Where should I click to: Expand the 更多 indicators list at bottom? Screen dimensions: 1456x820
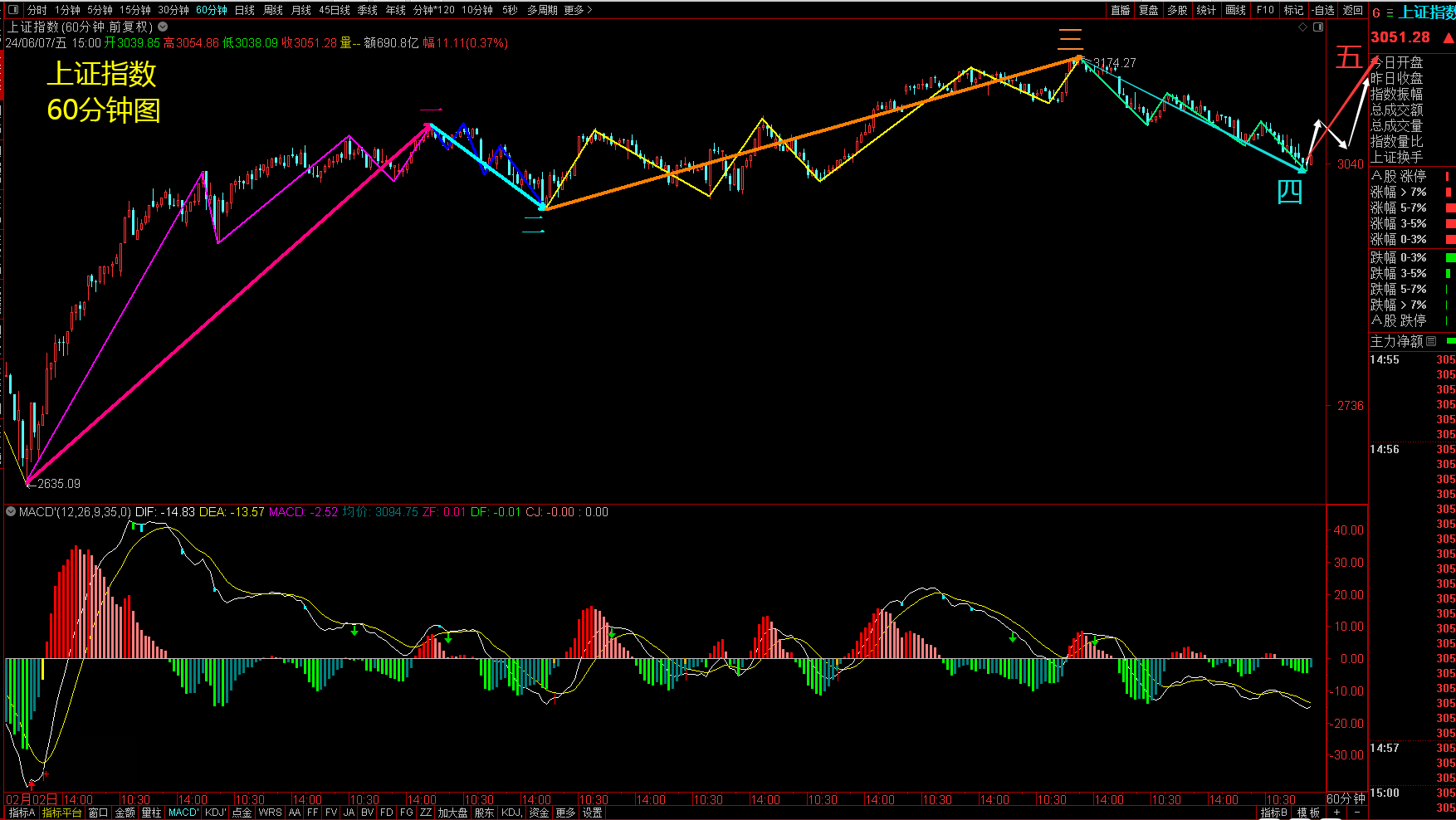point(565,813)
